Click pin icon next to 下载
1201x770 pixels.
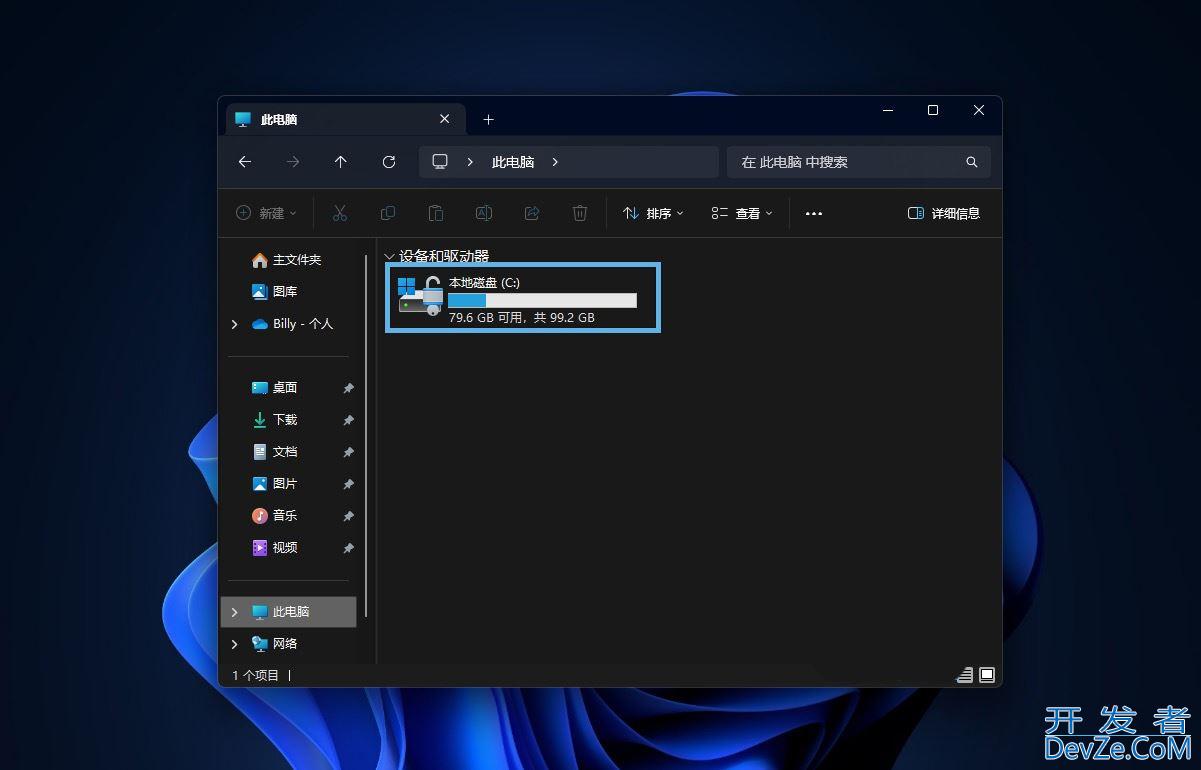pos(348,420)
